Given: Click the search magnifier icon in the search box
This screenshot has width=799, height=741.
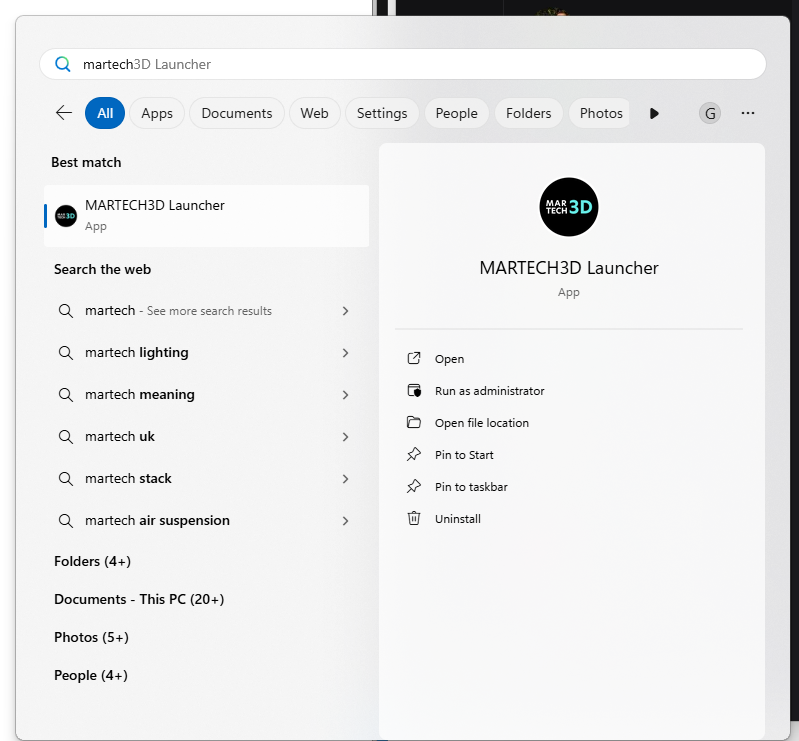Looking at the screenshot, I should [x=63, y=64].
